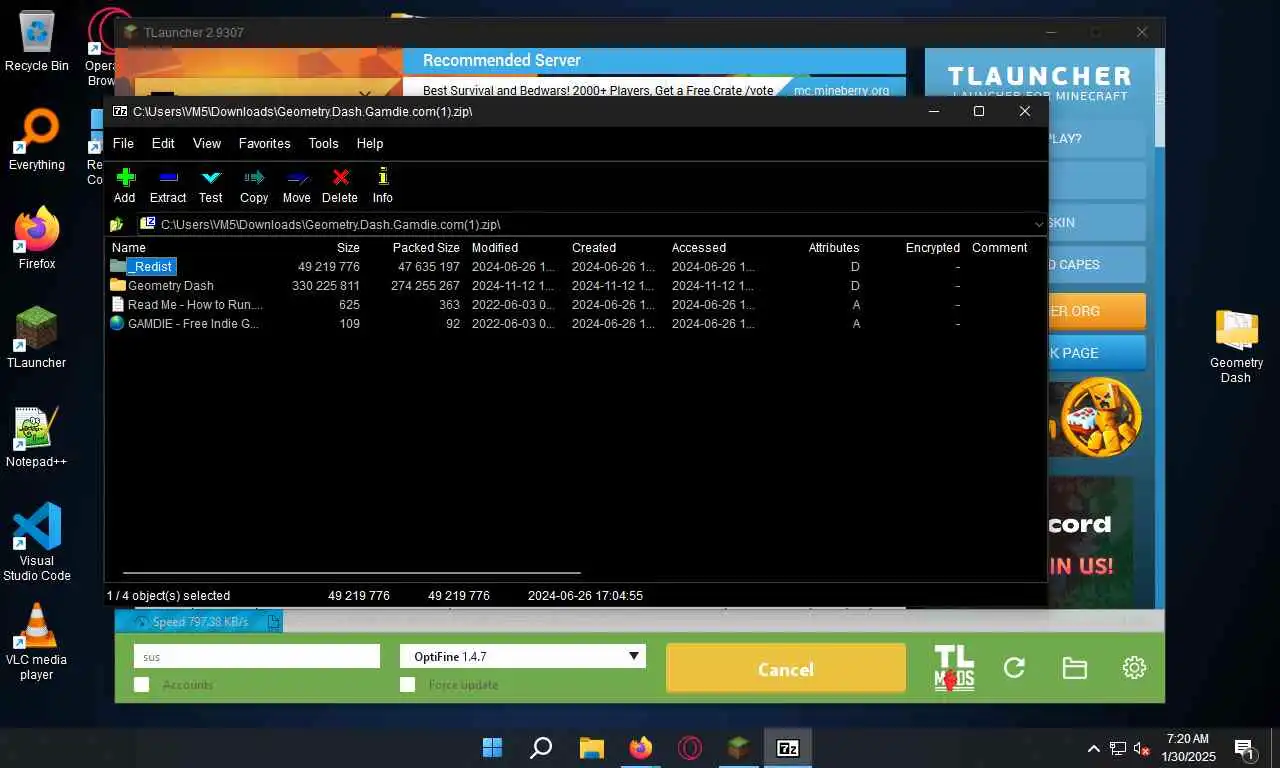Sort by Accessed column header
The image size is (1280, 768).
click(x=699, y=248)
